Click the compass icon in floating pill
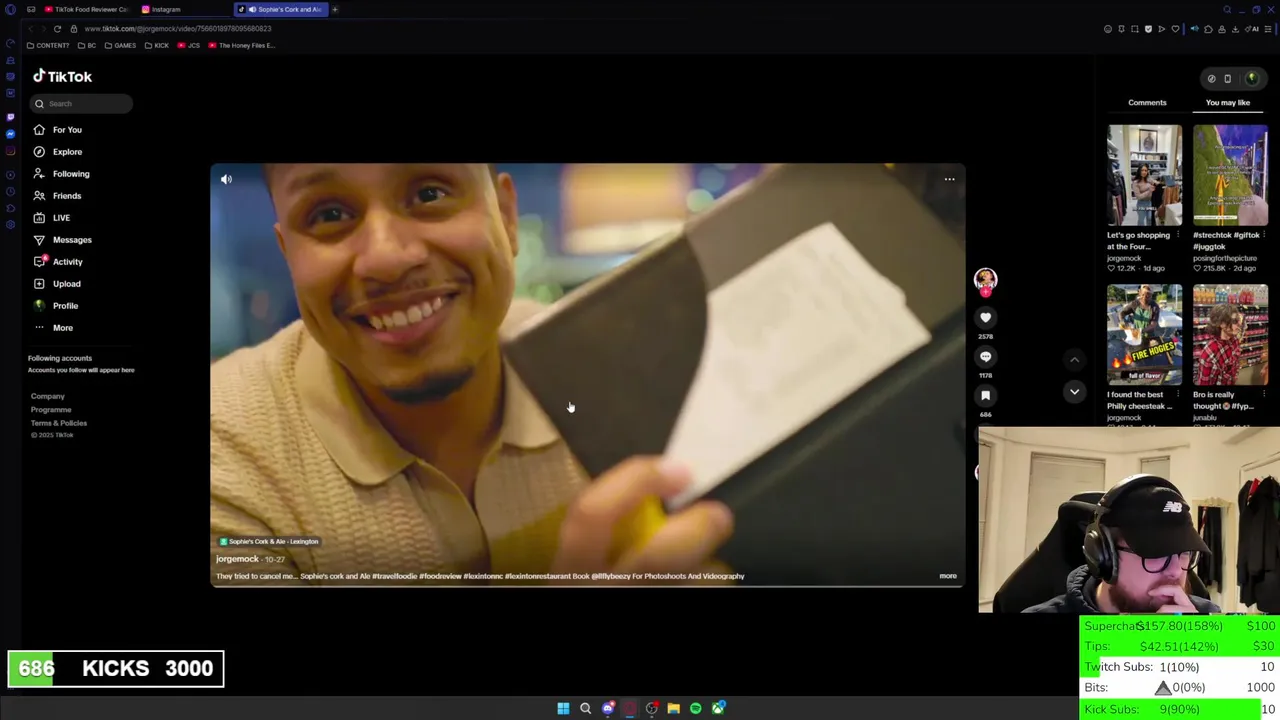Screen dimensions: 1280x720 click(x=1211, y=78)
